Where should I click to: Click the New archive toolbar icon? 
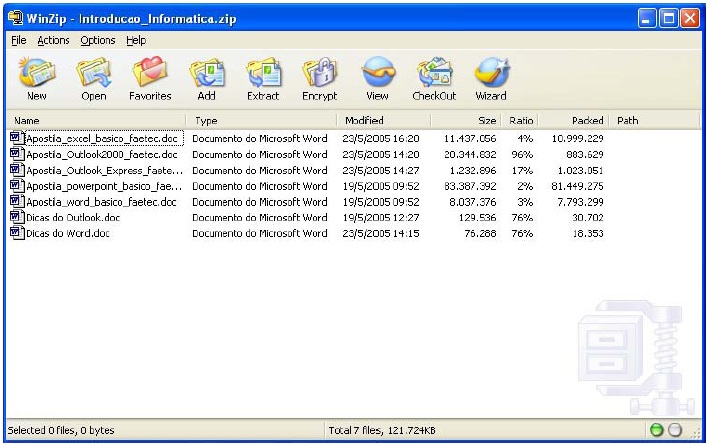point(37,72)
